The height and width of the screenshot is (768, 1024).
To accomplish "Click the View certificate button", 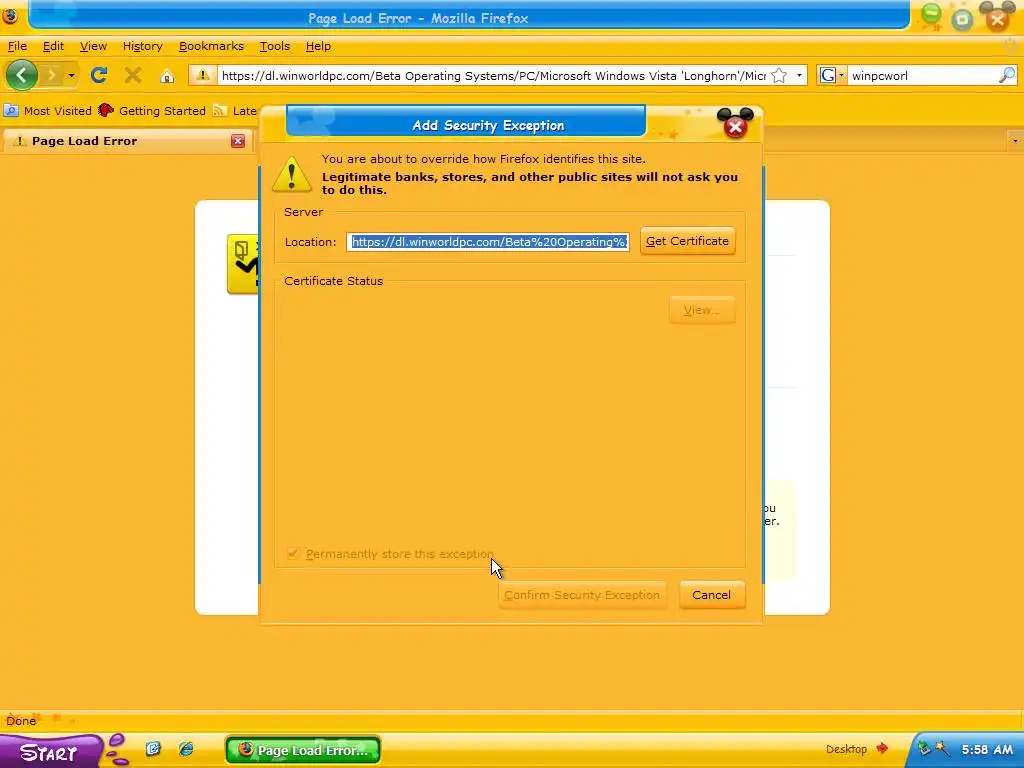I will point(702,310).
